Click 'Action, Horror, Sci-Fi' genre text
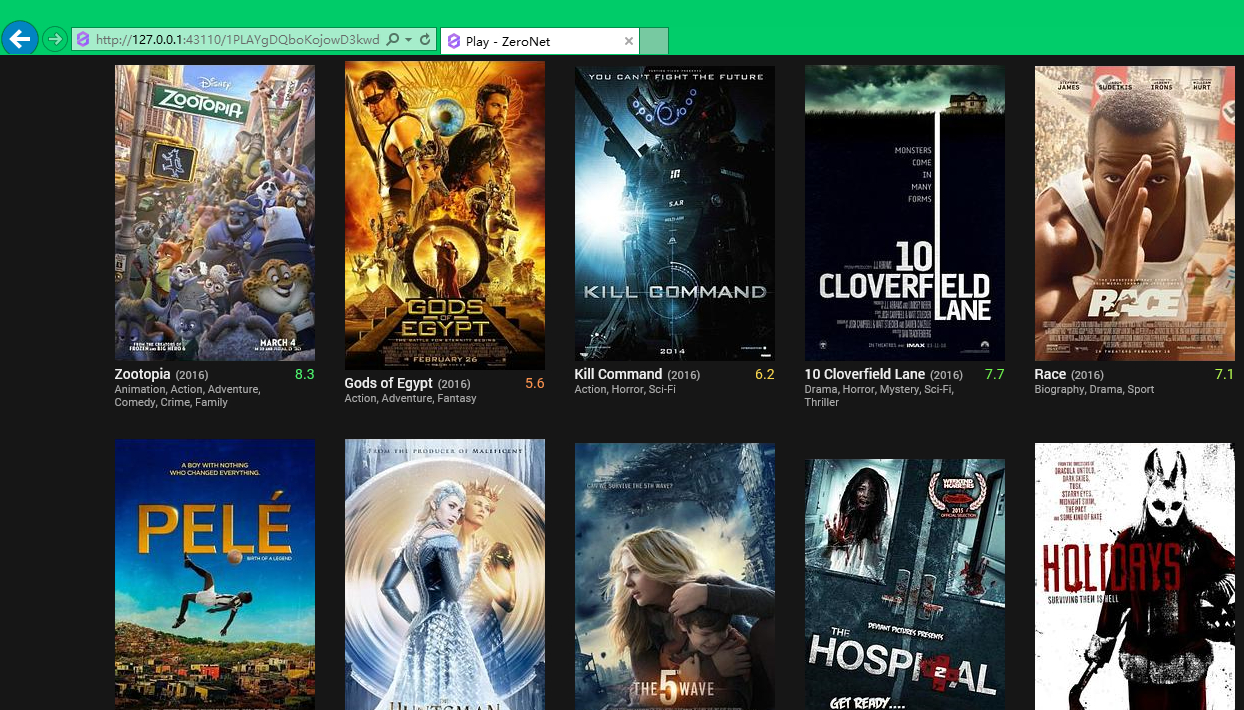1244x710 pixels. click(x=625, y=389)
